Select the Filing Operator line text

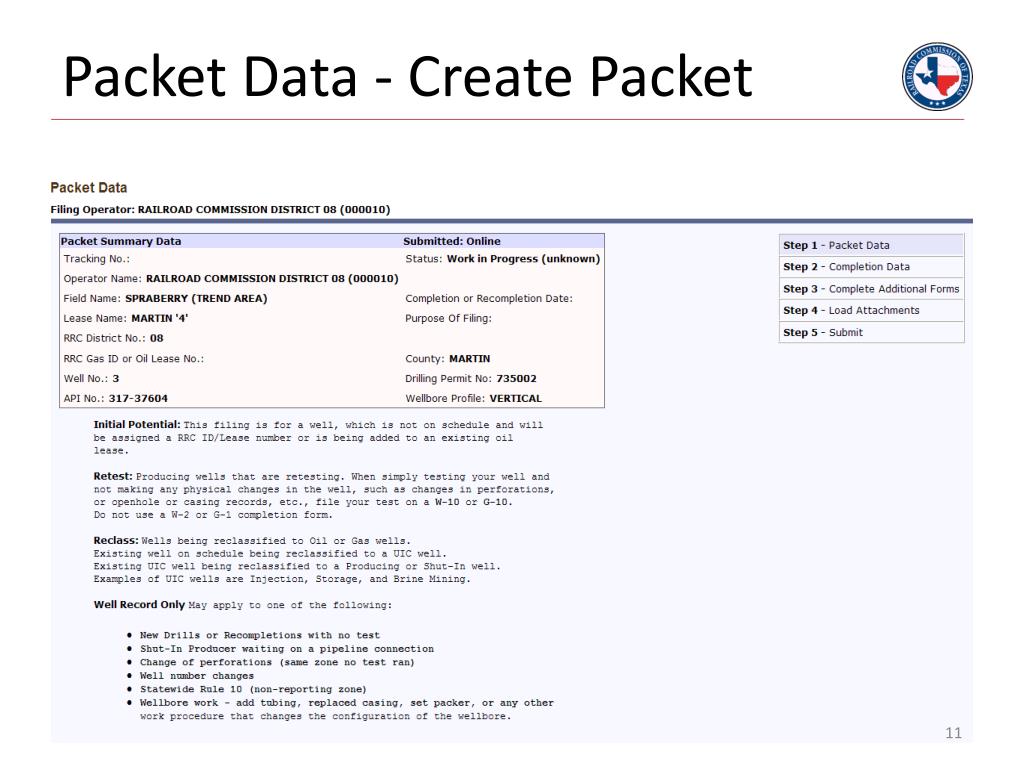pyautogui.click(x=220, y=210)
